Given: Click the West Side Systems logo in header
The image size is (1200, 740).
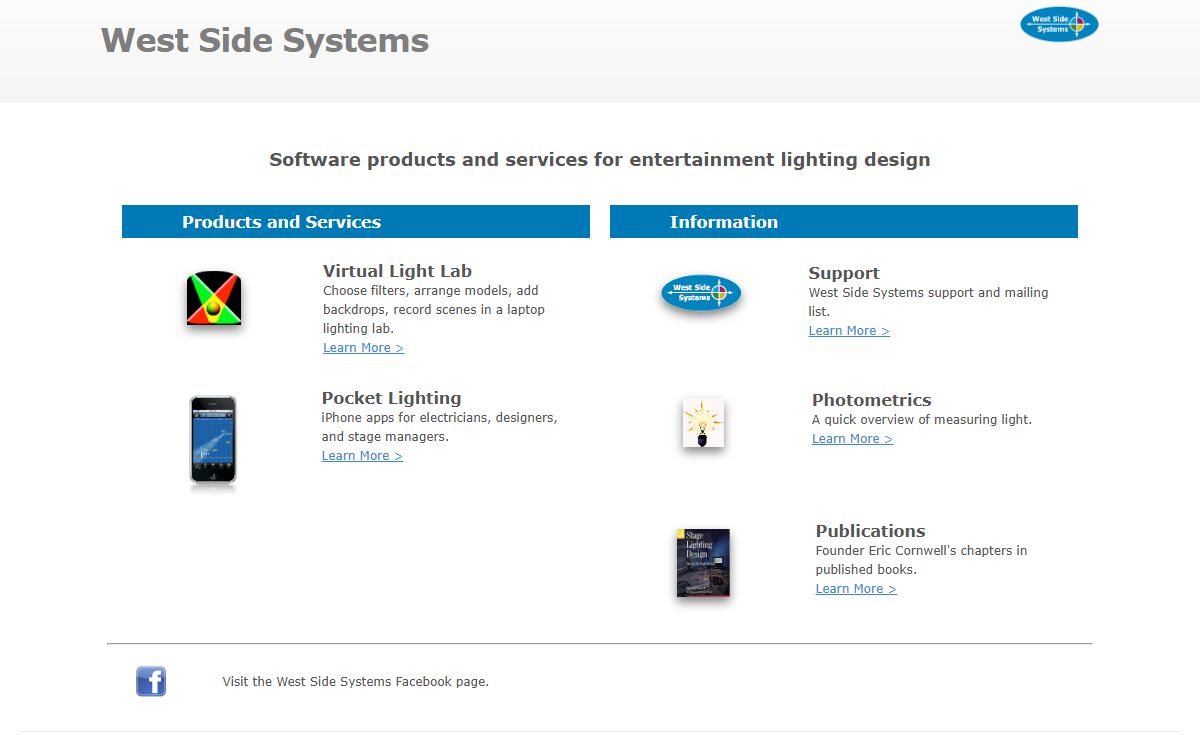Looking at the screenshot, I should point(1059,24).
